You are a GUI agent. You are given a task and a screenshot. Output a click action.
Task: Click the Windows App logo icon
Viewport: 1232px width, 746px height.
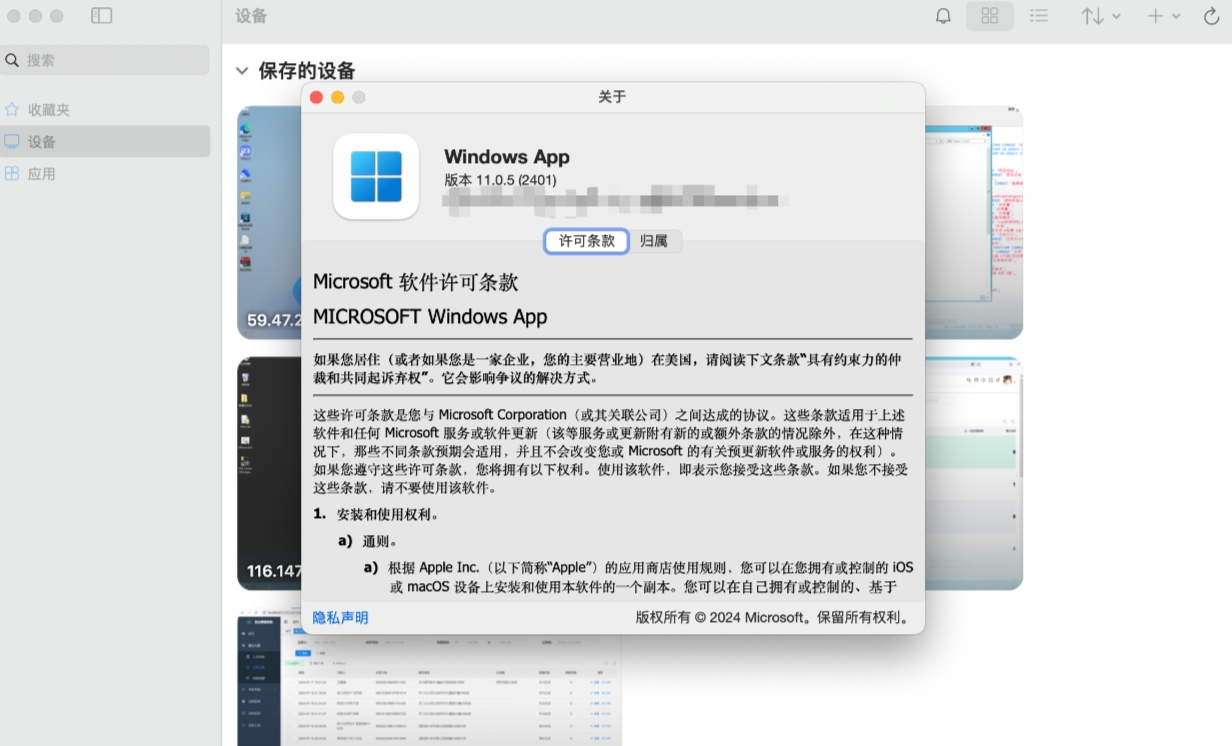[376, 176]
